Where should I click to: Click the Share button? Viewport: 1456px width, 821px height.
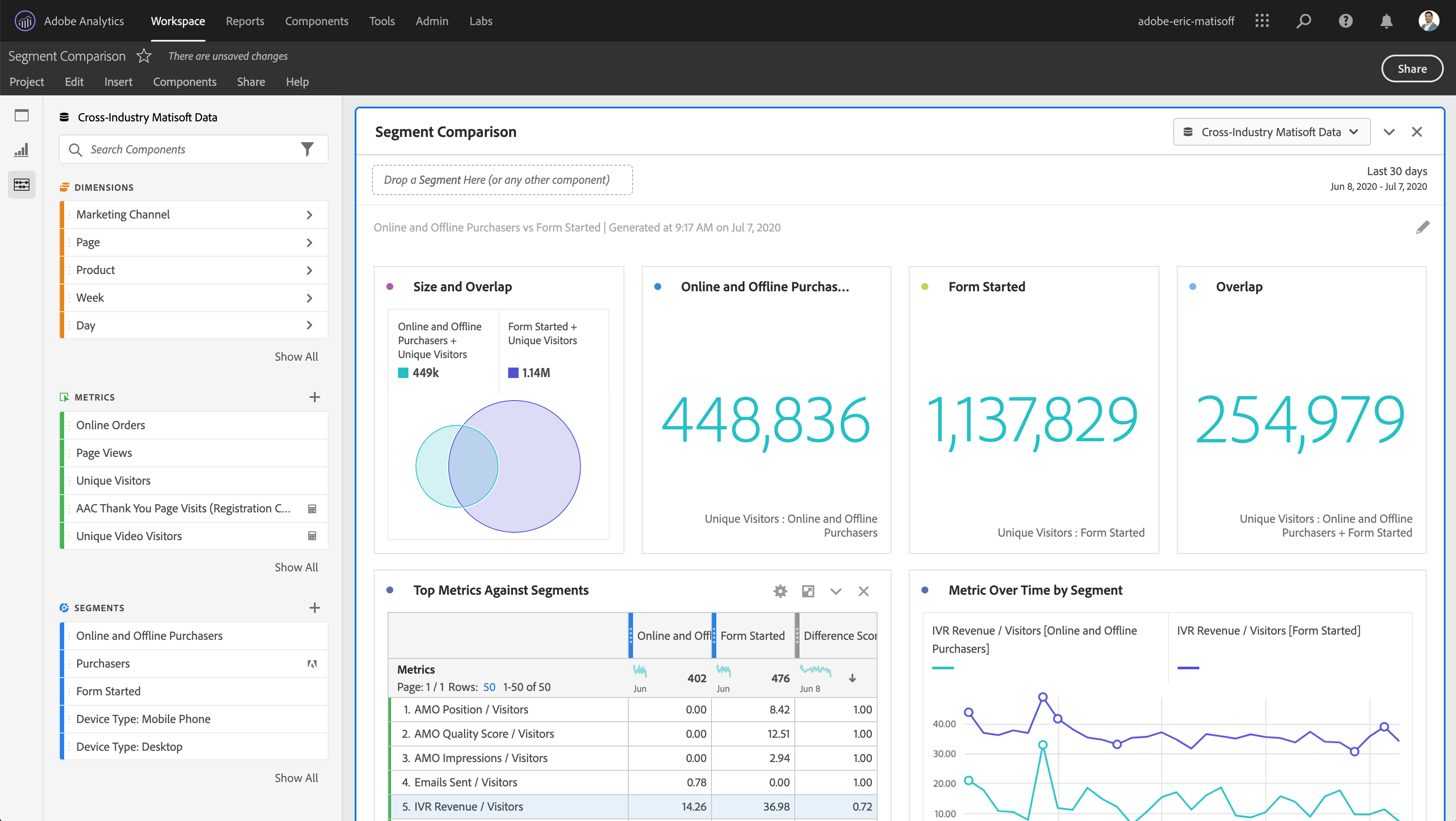click(x=1411, y=68)
